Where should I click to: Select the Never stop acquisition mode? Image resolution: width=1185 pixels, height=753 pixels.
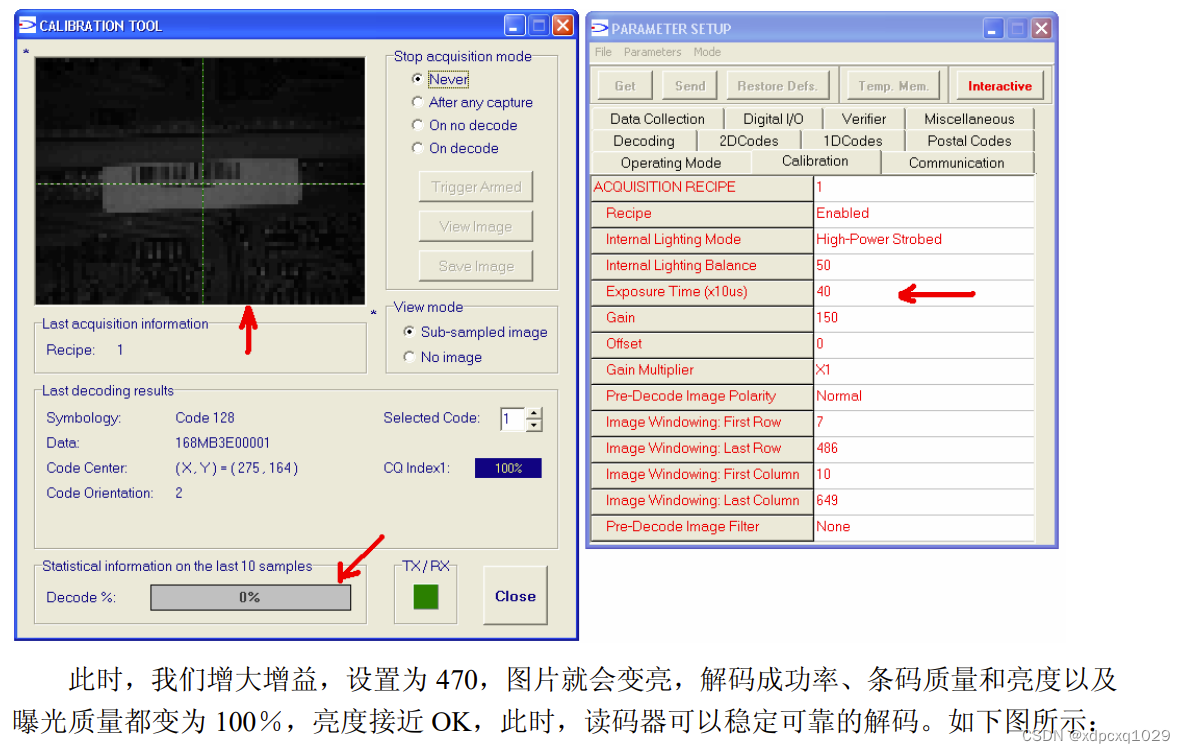tap(417, 78)
